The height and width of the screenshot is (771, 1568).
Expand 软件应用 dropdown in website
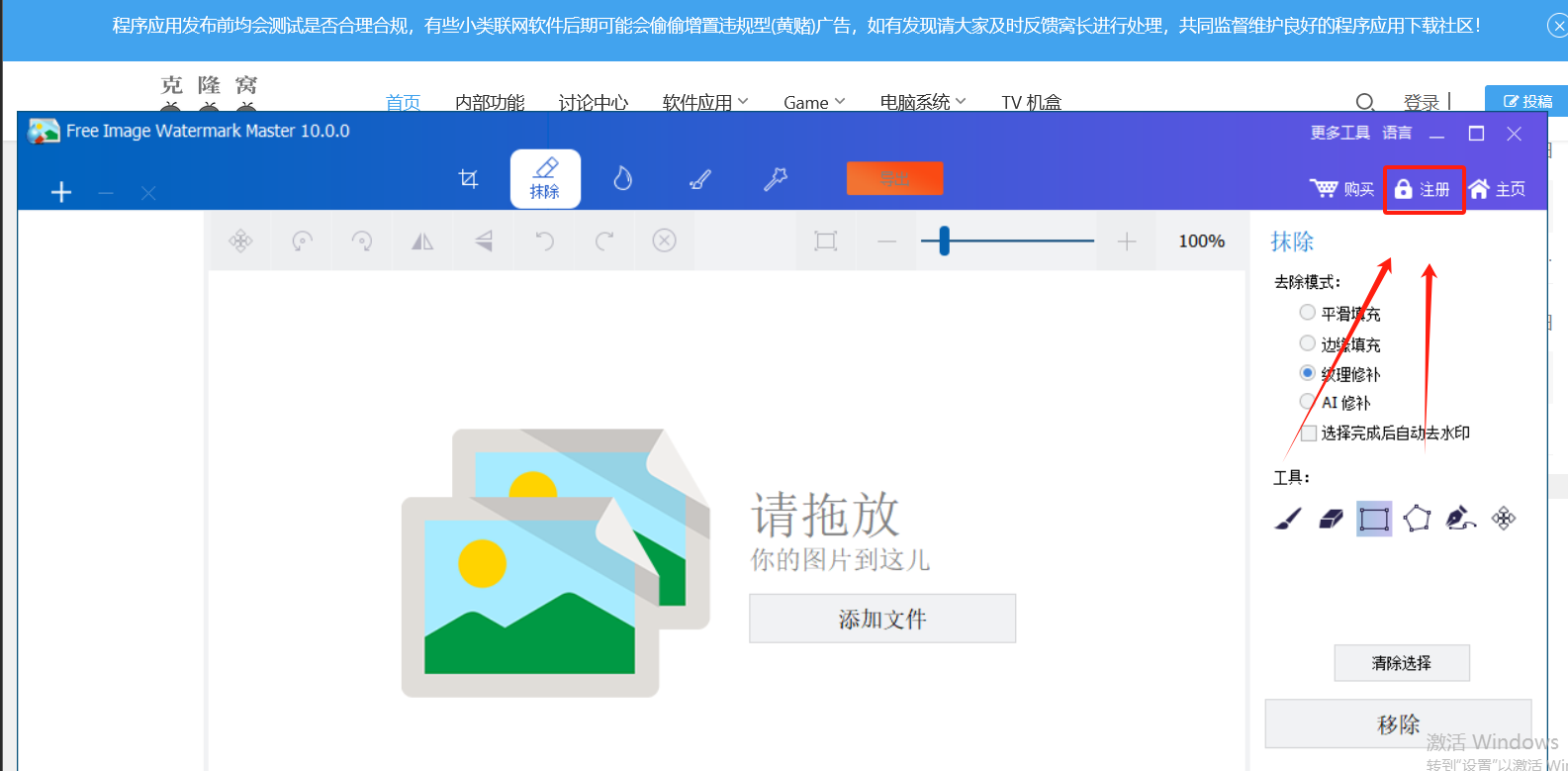click(x=705, y=102)
